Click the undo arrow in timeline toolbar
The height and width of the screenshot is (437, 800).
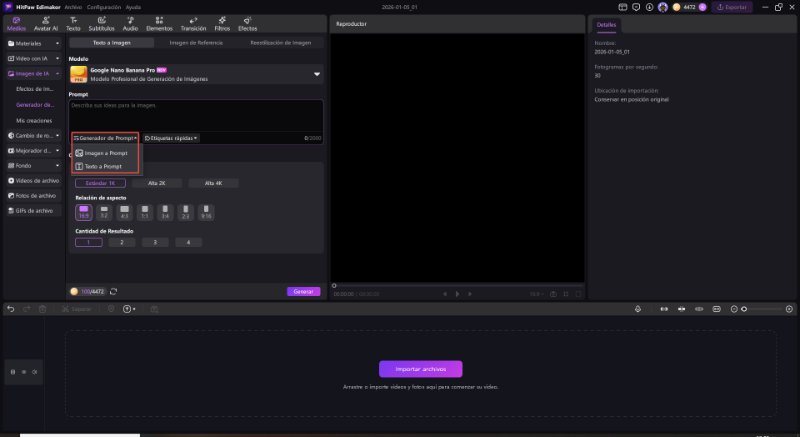(11, 309)
